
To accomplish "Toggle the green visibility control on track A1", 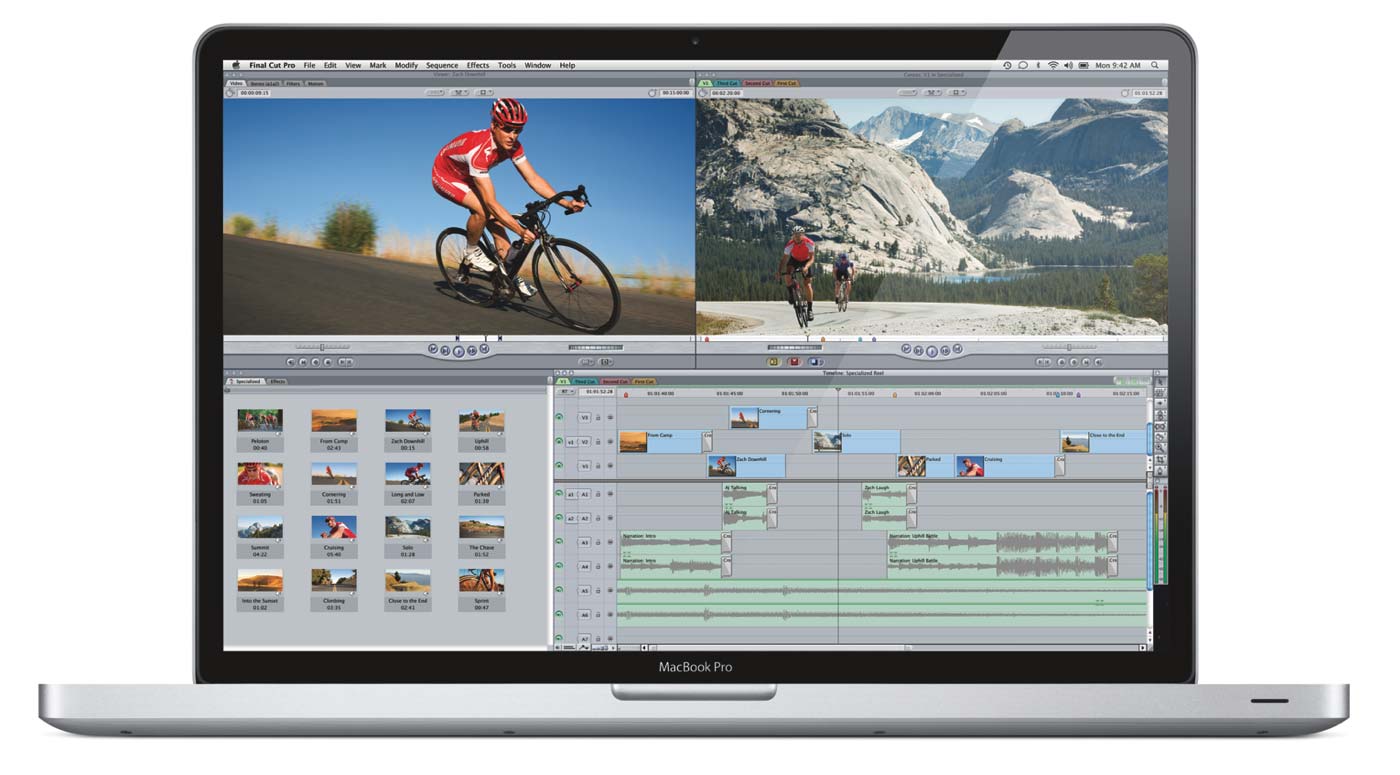I will (558, 492).
